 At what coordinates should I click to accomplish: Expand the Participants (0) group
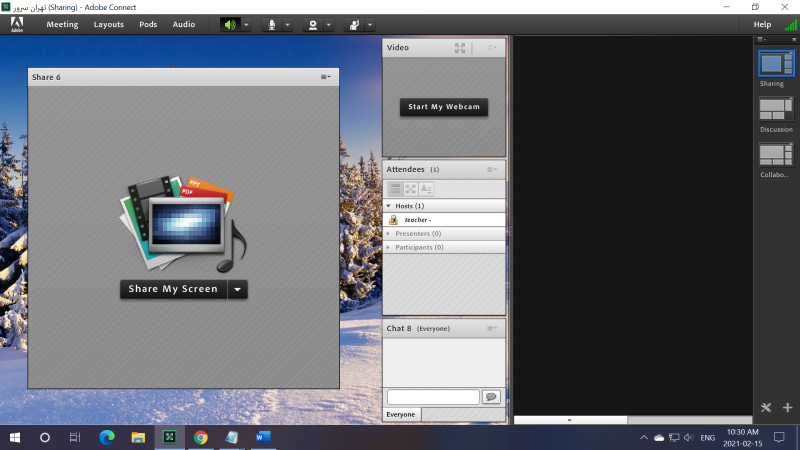(389, 247)
